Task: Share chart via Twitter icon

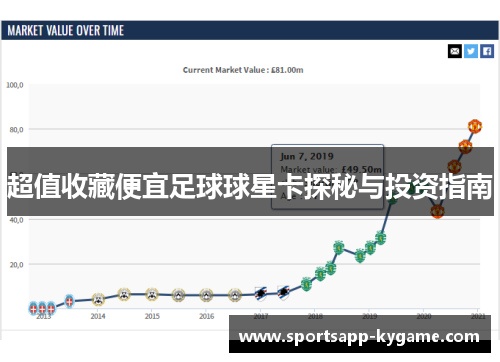Action: pos(471,51)
